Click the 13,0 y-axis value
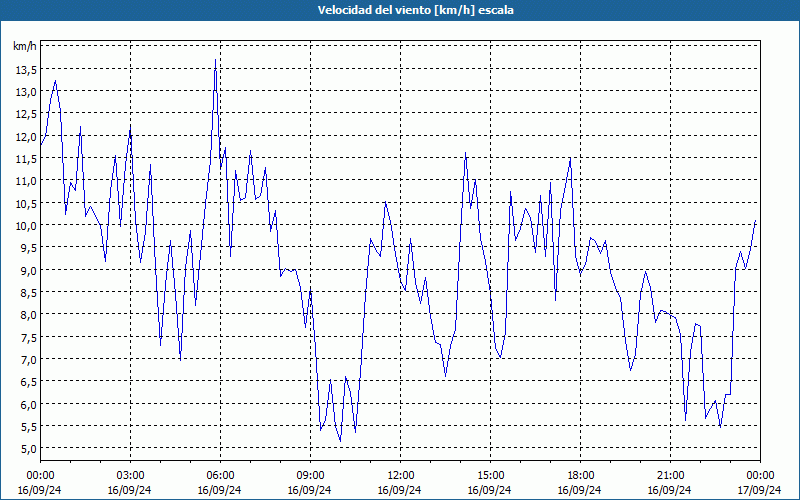 click(x=26, y=92)
